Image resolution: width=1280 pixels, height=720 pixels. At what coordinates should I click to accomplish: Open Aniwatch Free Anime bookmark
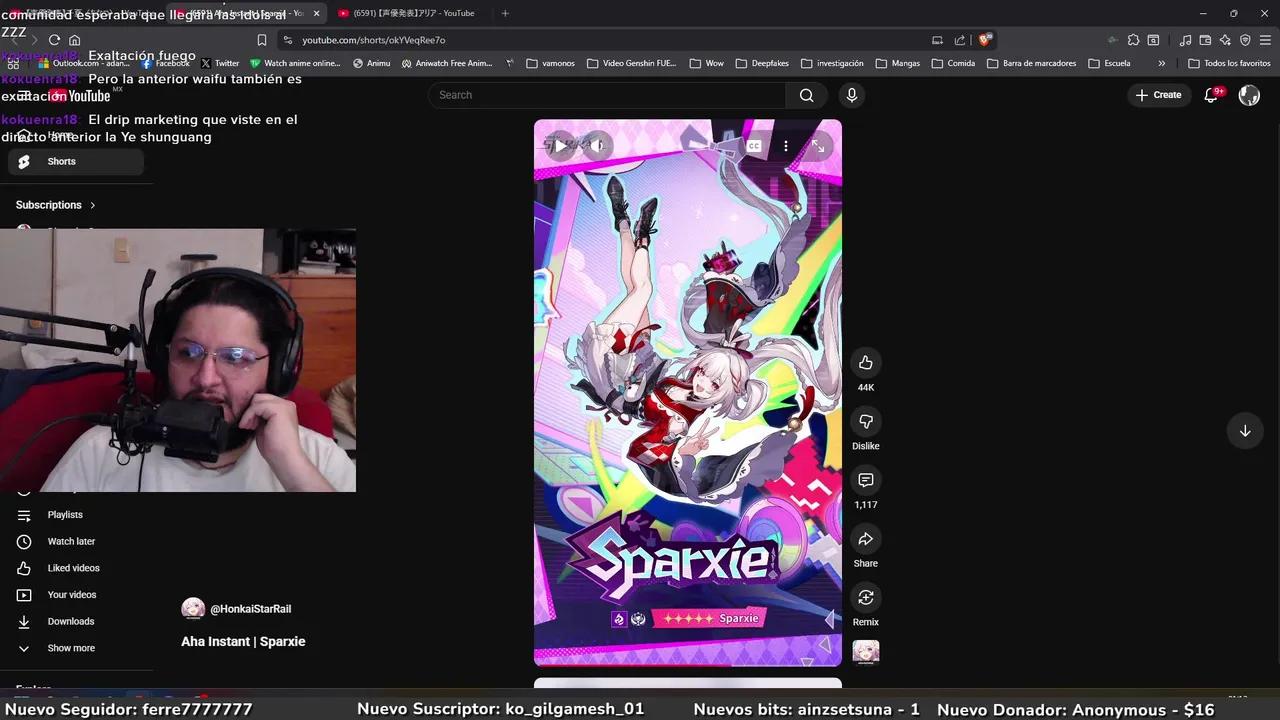coord(447,63)
